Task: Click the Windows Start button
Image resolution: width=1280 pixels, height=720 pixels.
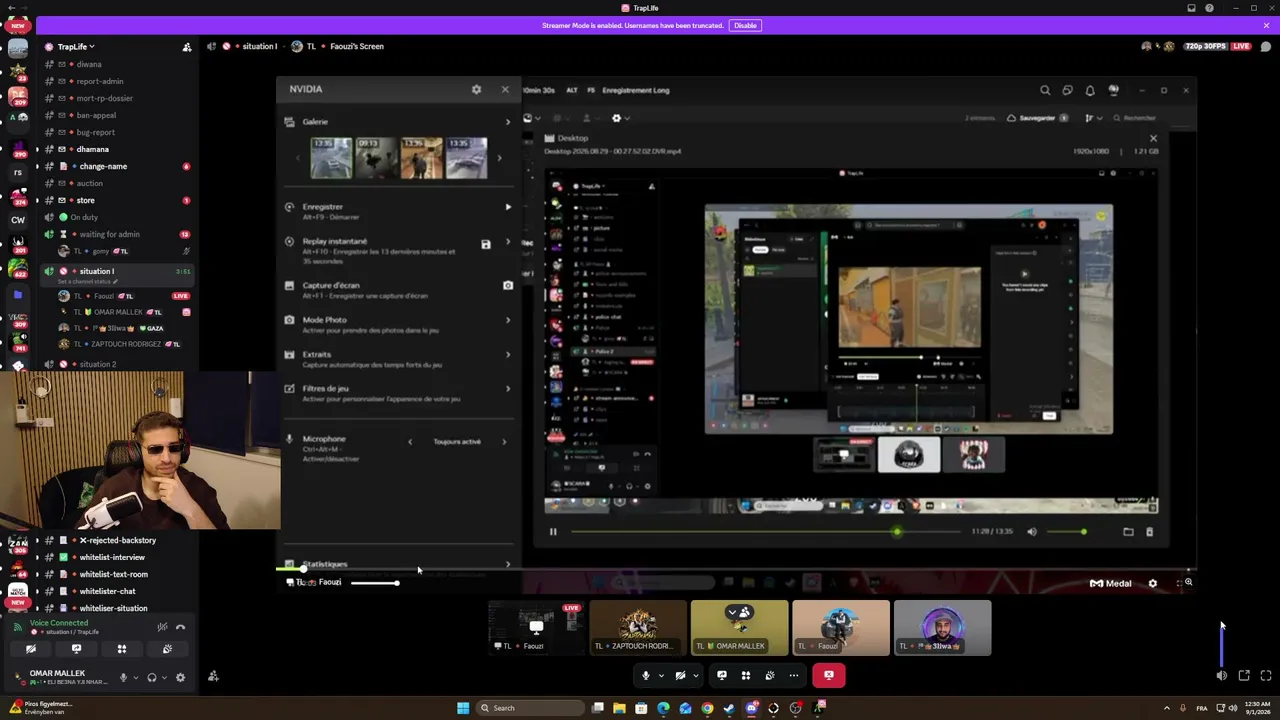Action: click(x=463, y=708)
